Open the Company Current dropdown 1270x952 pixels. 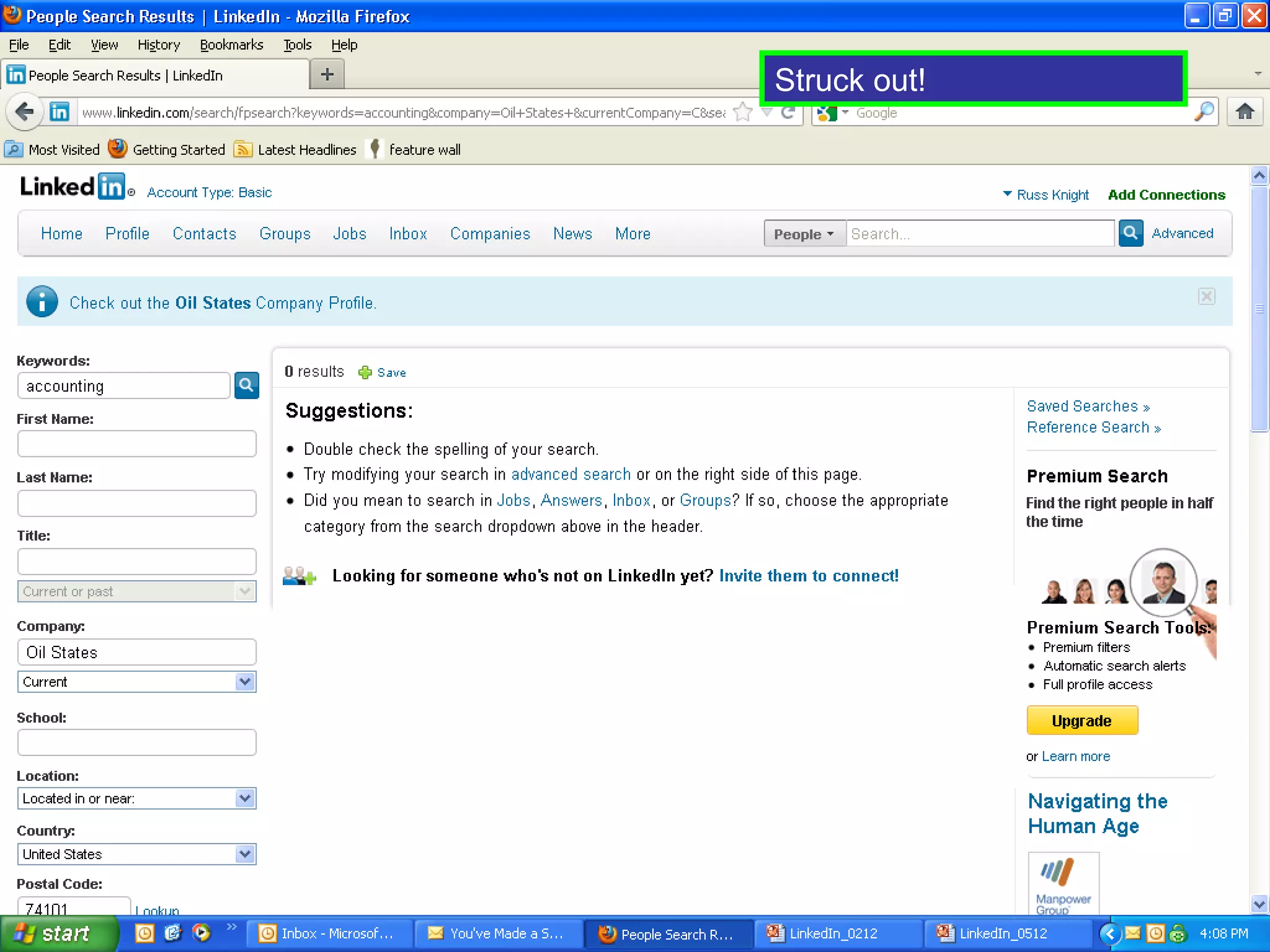245,682
